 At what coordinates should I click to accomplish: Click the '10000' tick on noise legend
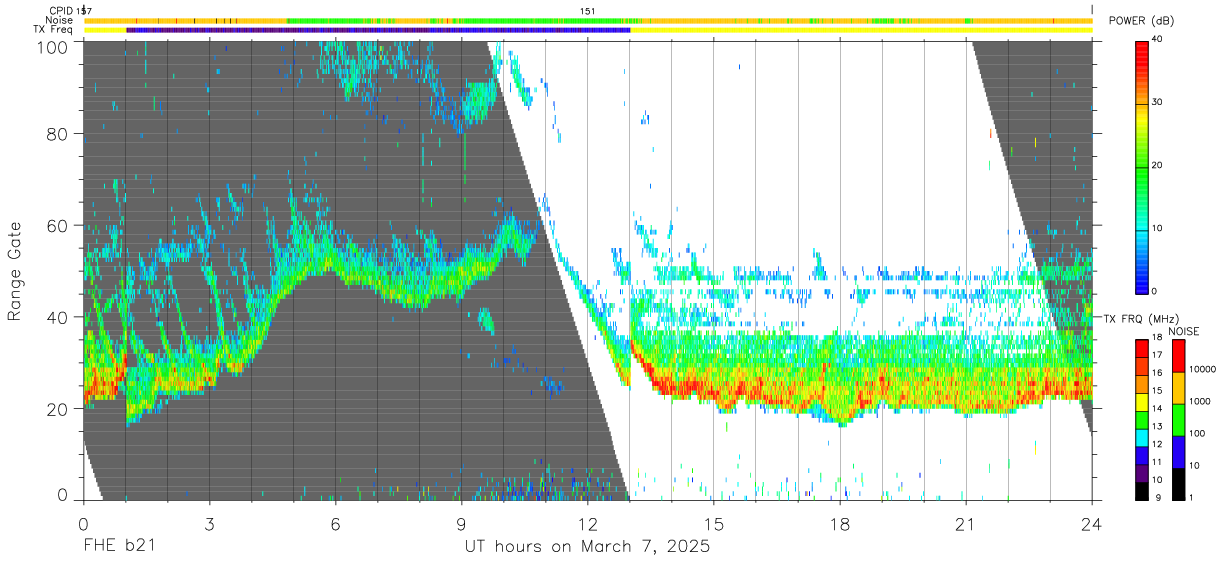pyautogui.click(x=1202, y=369)
